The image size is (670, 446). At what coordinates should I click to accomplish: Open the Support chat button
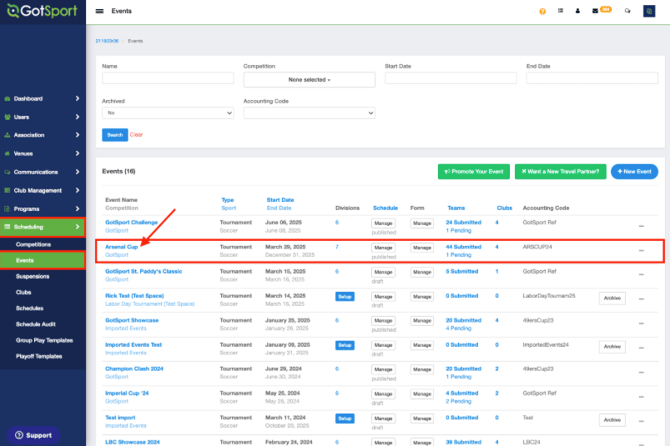(33, 435)
